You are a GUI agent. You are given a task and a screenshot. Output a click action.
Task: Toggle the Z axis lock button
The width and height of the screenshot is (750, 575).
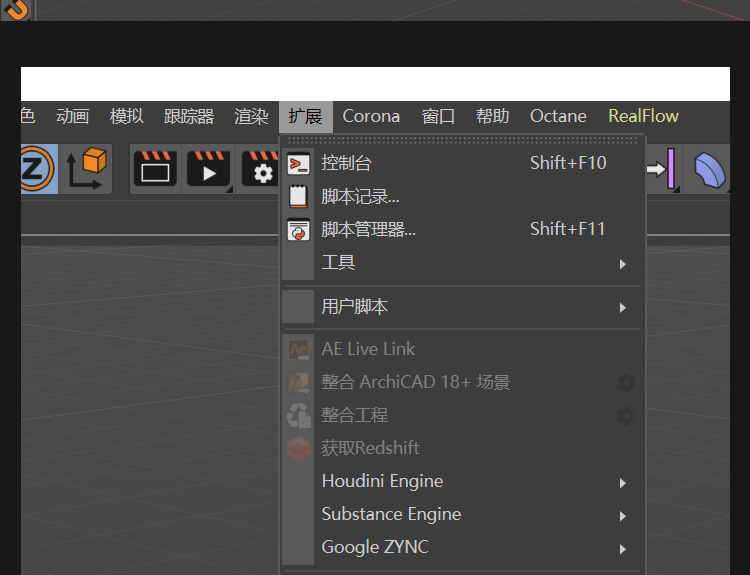(x=38, y=168)
